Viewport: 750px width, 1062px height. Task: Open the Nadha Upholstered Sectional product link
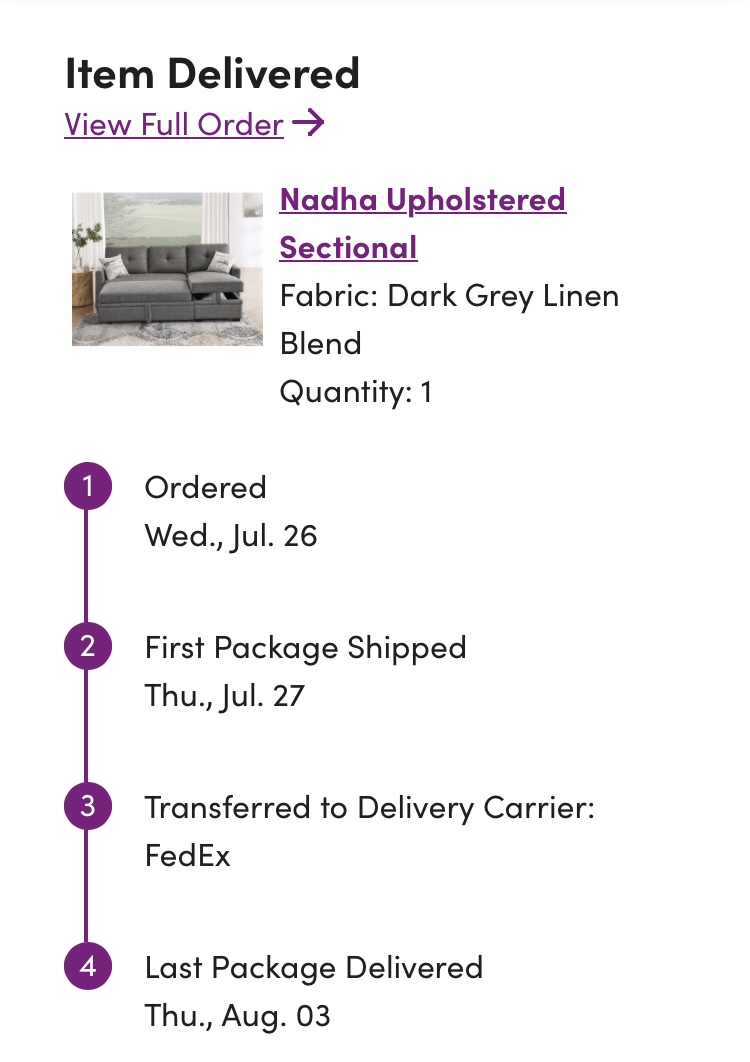[423, 224]
